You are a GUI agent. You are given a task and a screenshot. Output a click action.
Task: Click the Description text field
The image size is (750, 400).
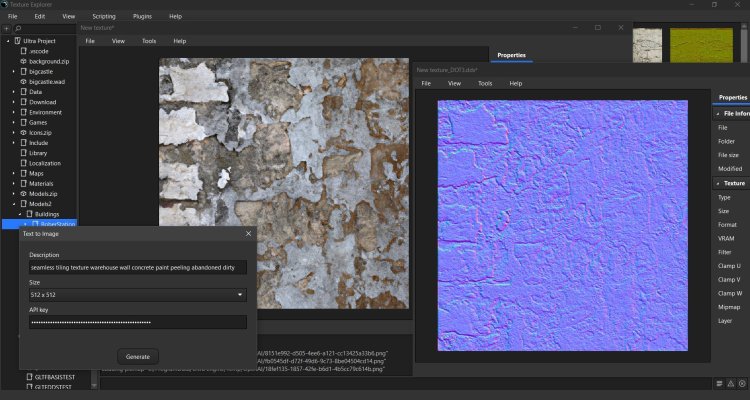tap(137, 268)
